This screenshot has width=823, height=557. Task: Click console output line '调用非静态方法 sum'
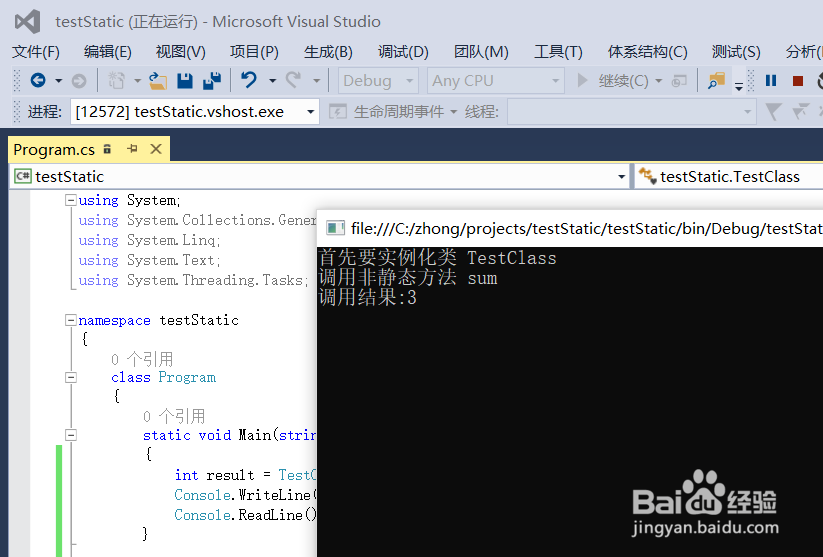pos(408,278)
